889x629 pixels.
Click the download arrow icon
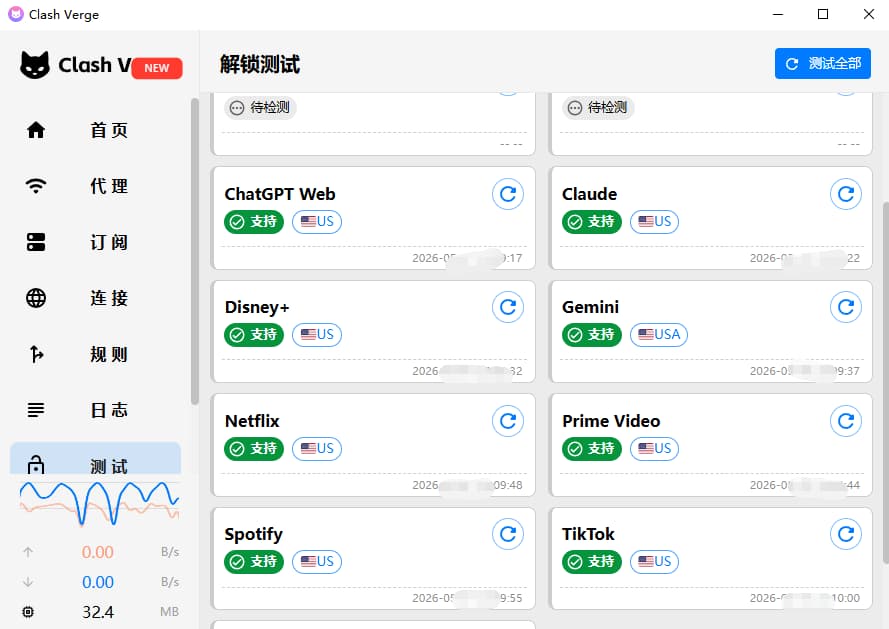click(x=28, y=582)
